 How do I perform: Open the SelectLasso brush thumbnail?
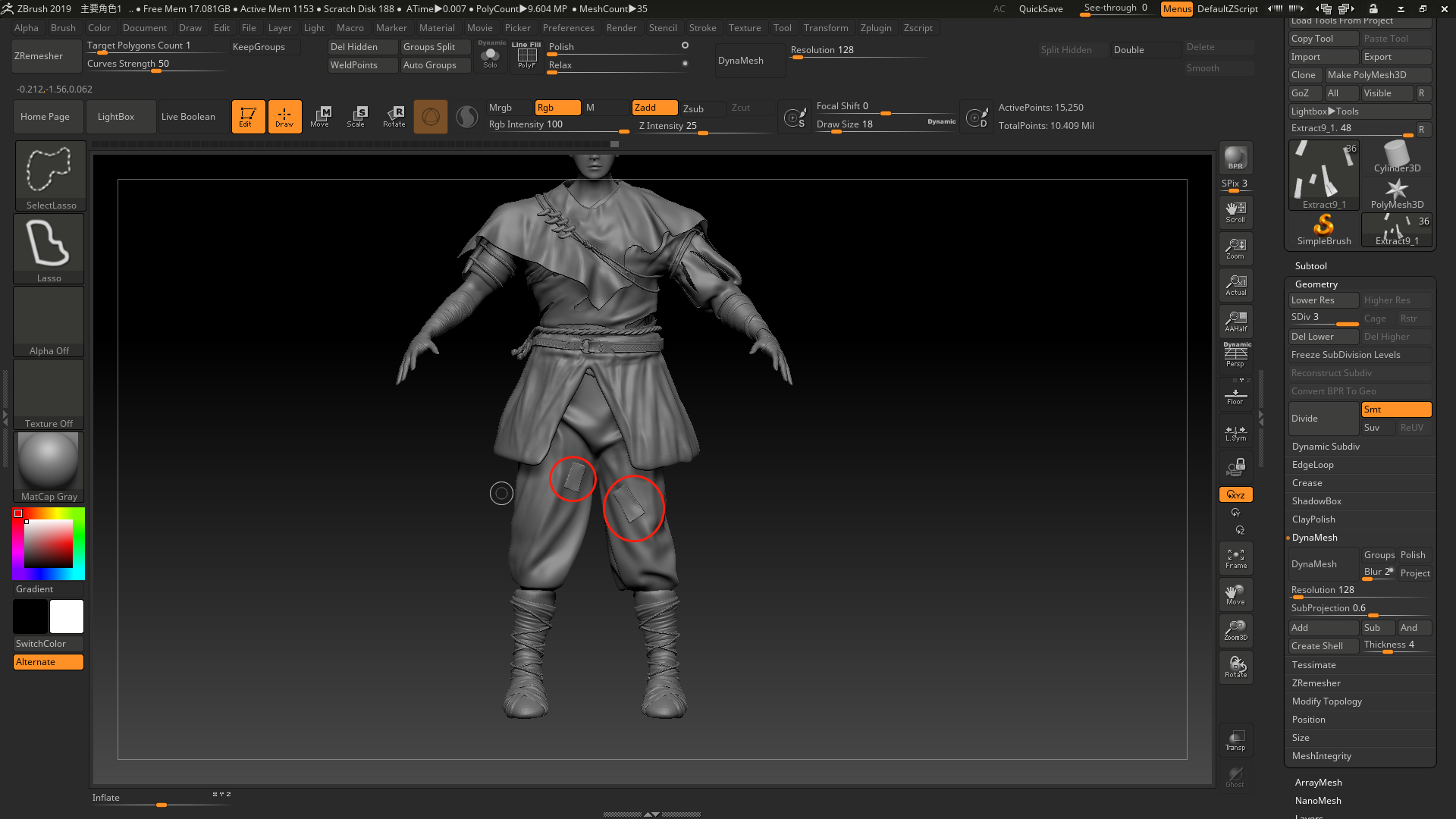click(49, 175)
